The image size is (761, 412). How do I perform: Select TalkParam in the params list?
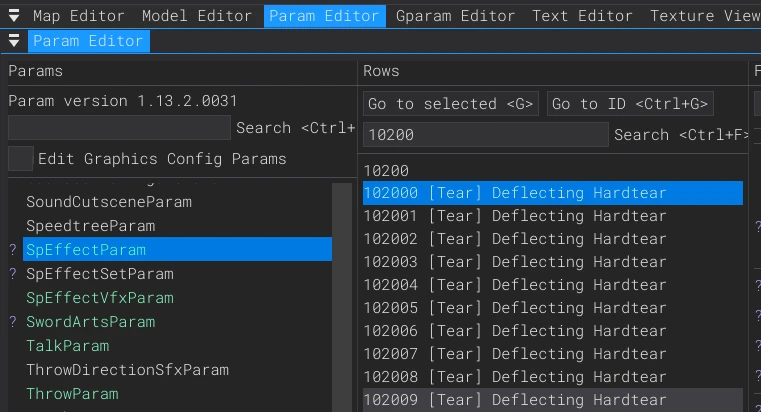(68, 346)
